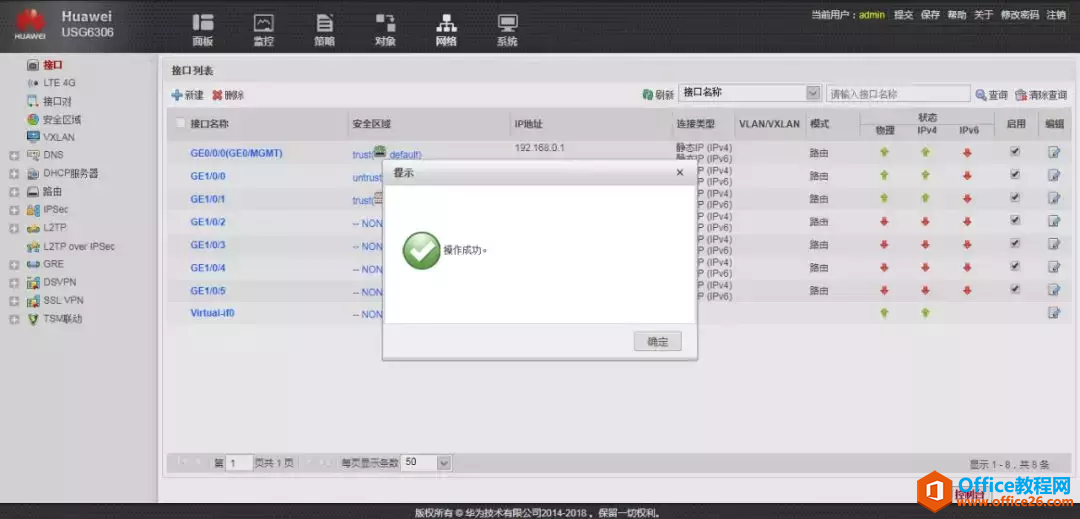Click 关于 in the top bar
This screenshot has height=519, width=1080.
984,14
